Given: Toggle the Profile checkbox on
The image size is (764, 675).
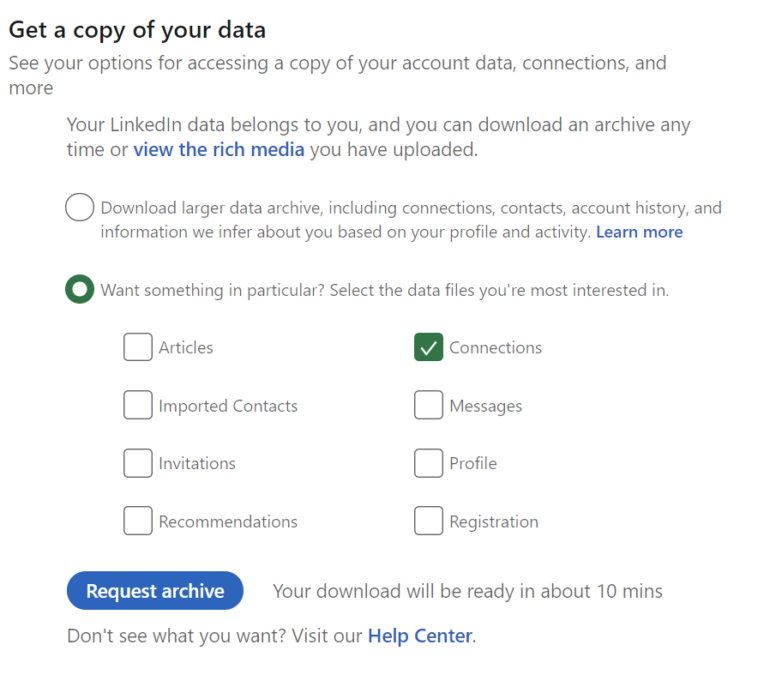Looking at the screenshot, I should 428,463.
